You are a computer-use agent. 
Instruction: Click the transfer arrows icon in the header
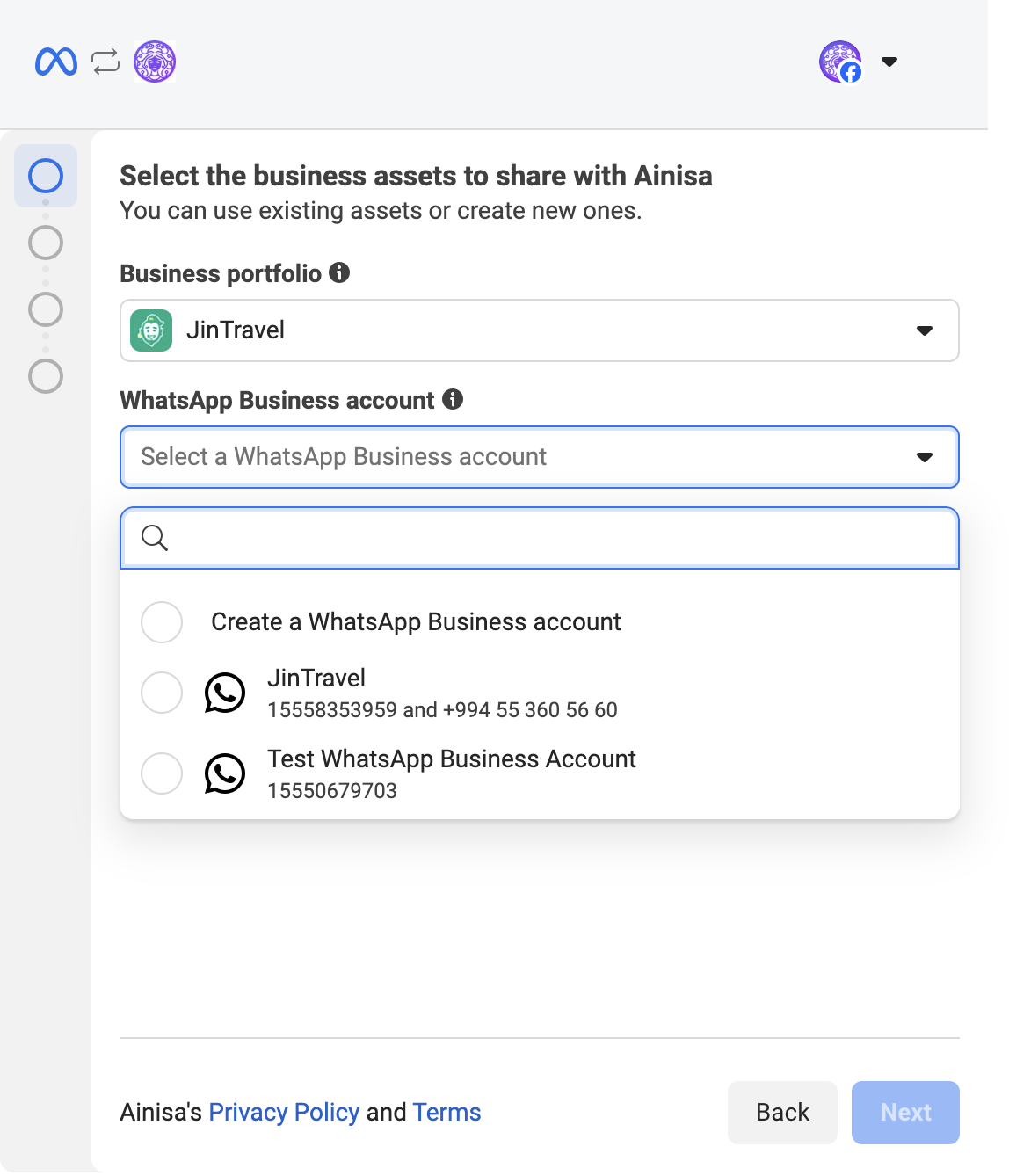coord(105,62)
